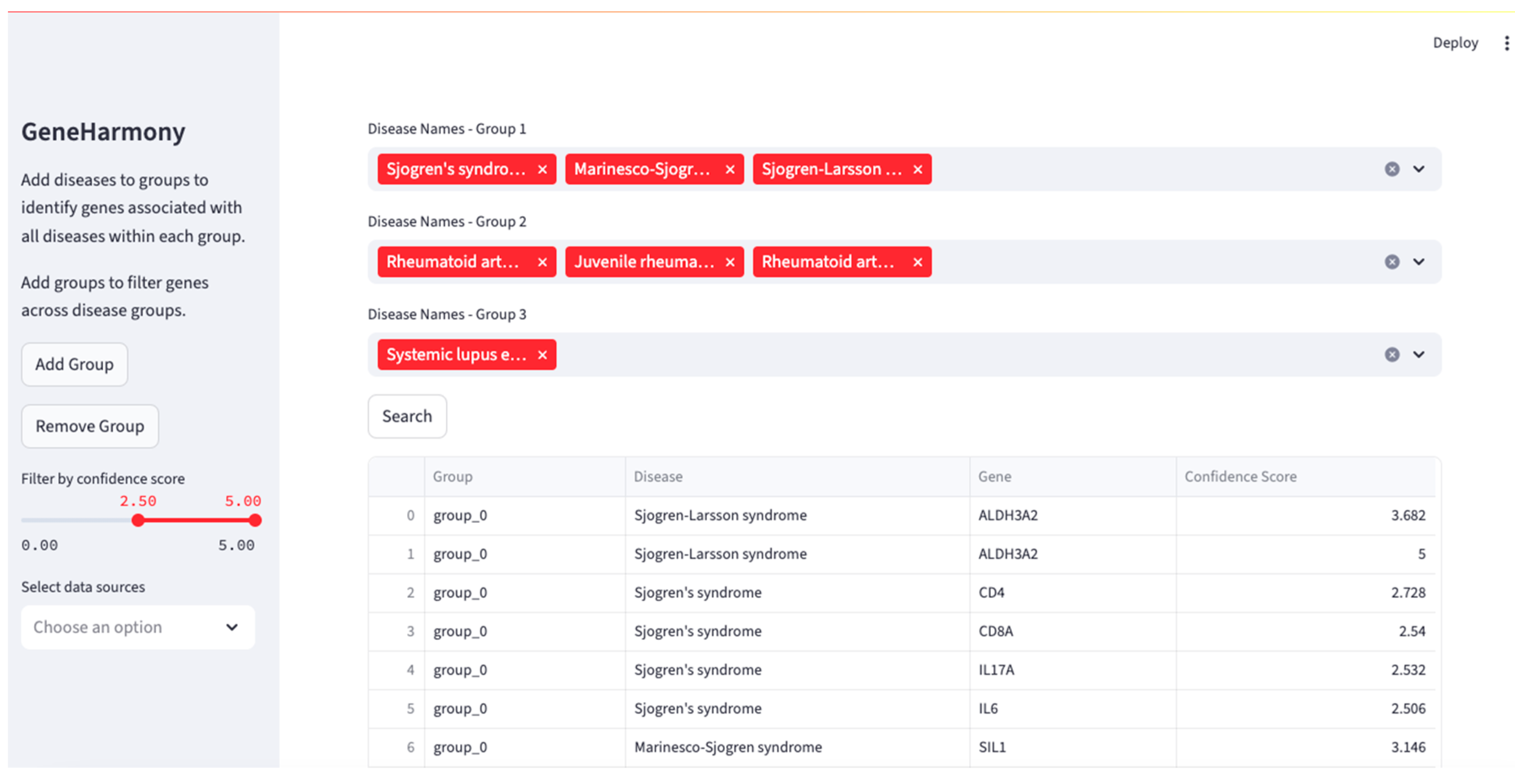
Task: Remove the Sjogren's syndrome tag from Group 1
Action: 542,169
